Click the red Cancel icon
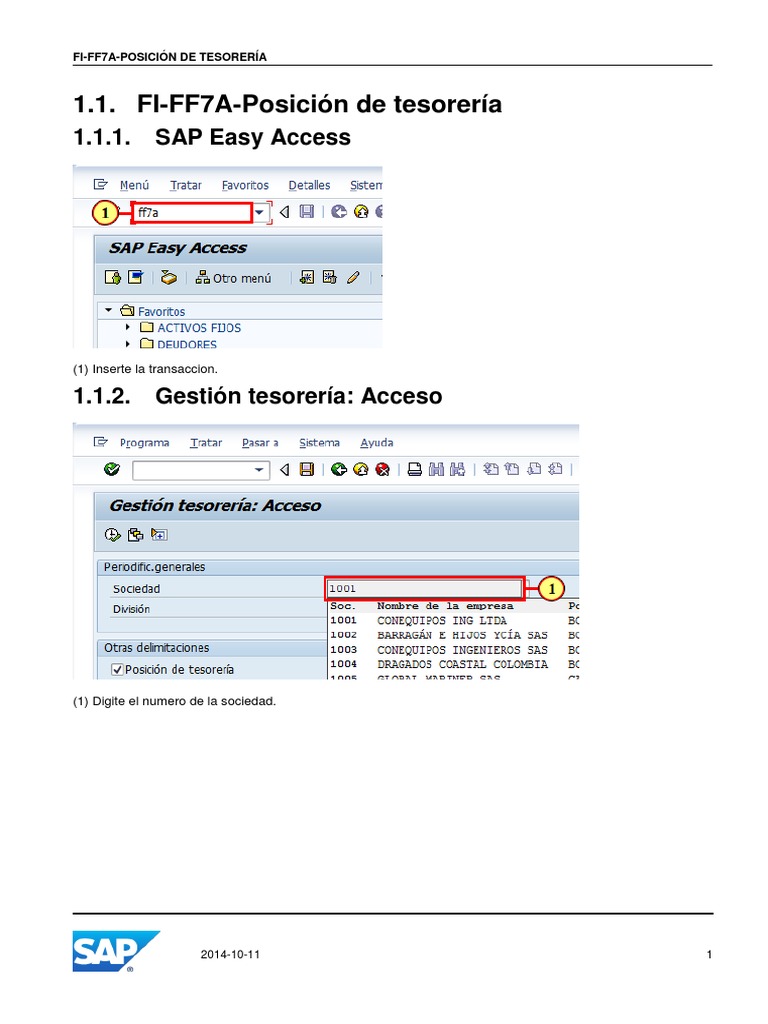 pos(383,470)
